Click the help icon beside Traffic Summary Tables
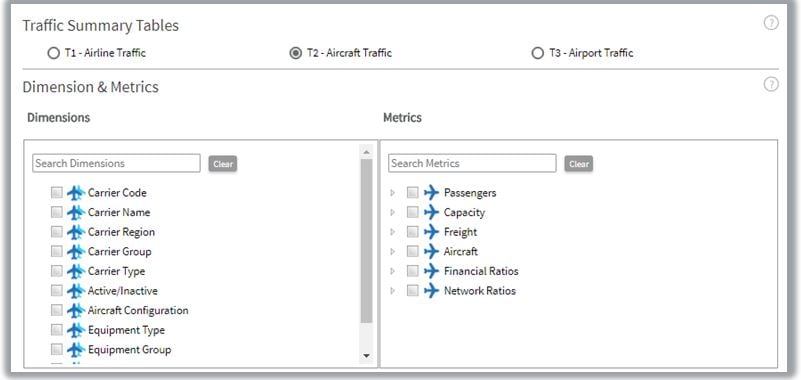This screenshot has width=801, height=380. pos(771,23)
